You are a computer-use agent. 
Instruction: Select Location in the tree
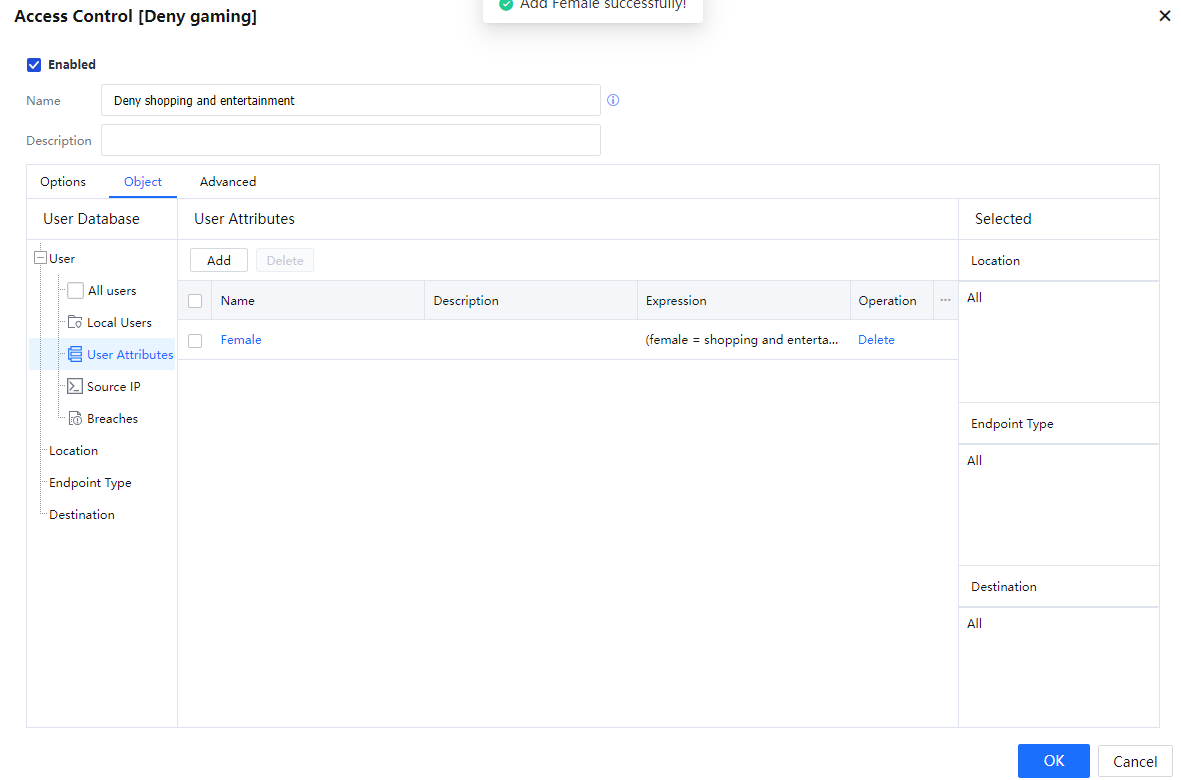[73, 451]
